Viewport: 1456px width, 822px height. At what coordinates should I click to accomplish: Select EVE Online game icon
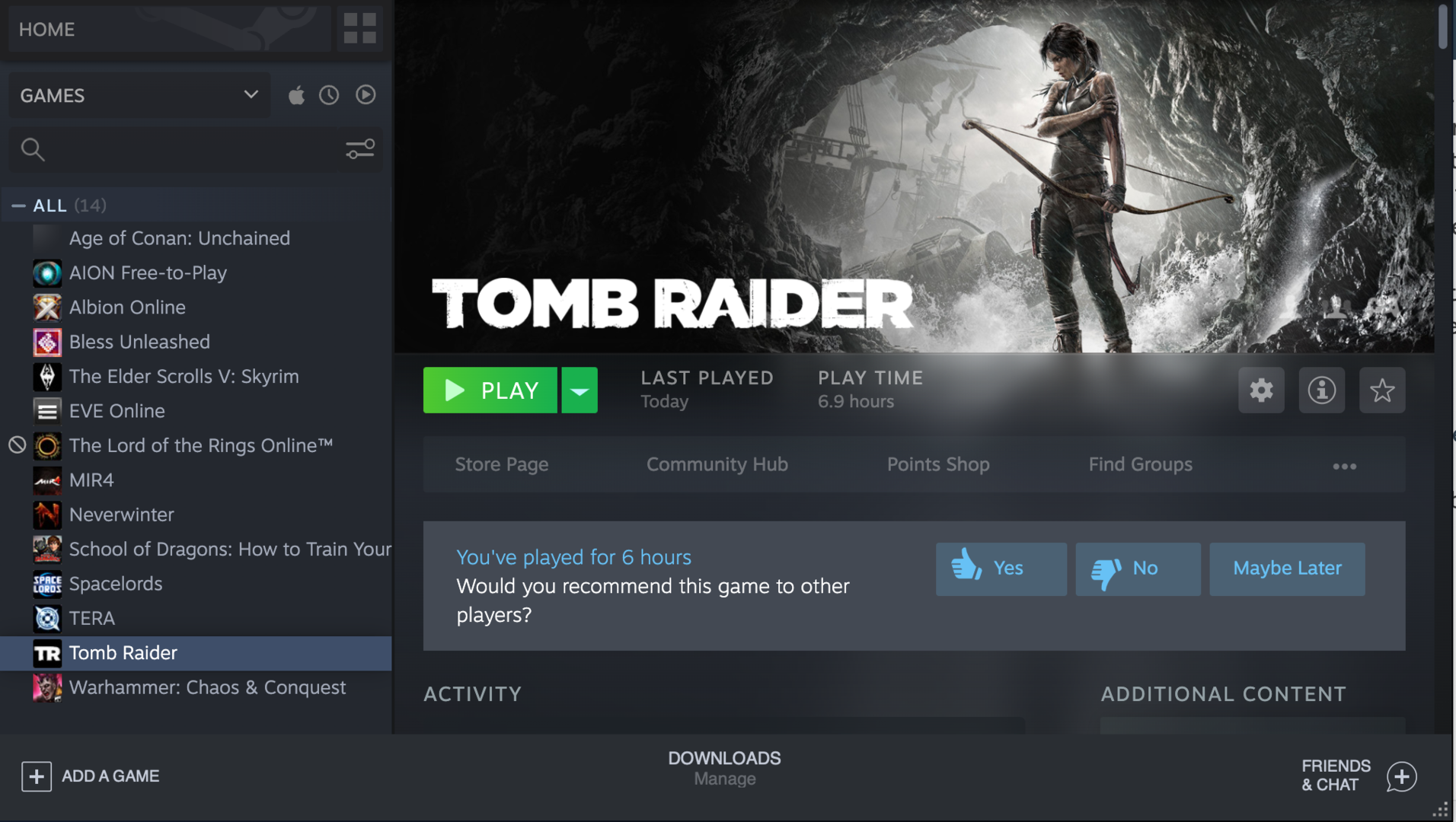47,412
